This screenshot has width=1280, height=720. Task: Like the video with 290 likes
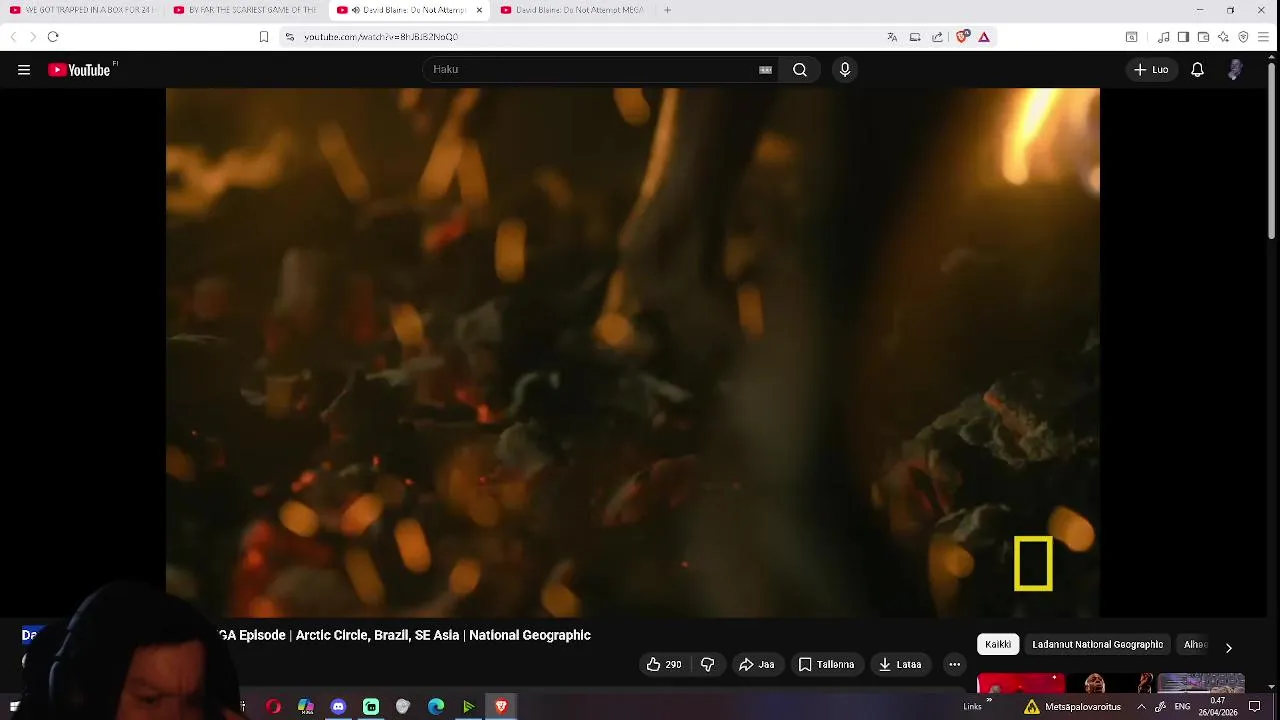[x=664, y=664]
